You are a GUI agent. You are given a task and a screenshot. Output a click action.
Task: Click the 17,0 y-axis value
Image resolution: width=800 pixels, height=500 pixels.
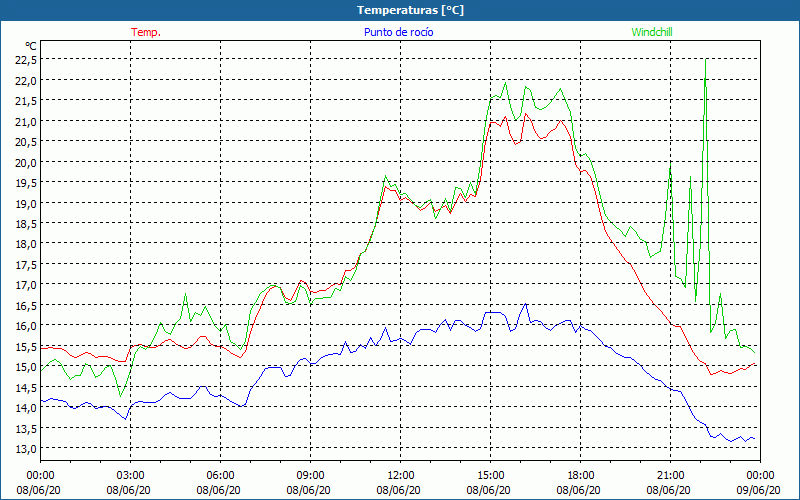26,284
